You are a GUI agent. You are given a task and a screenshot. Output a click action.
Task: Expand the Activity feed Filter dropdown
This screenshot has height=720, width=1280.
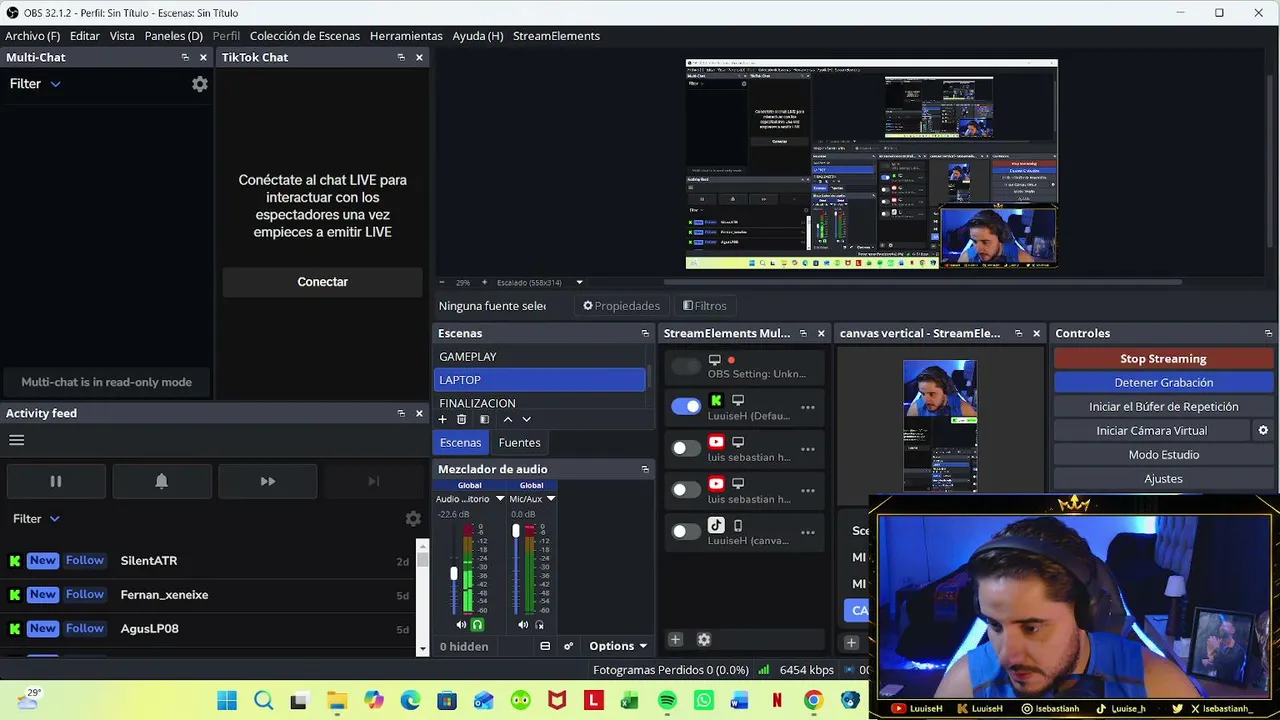(36, 519)
